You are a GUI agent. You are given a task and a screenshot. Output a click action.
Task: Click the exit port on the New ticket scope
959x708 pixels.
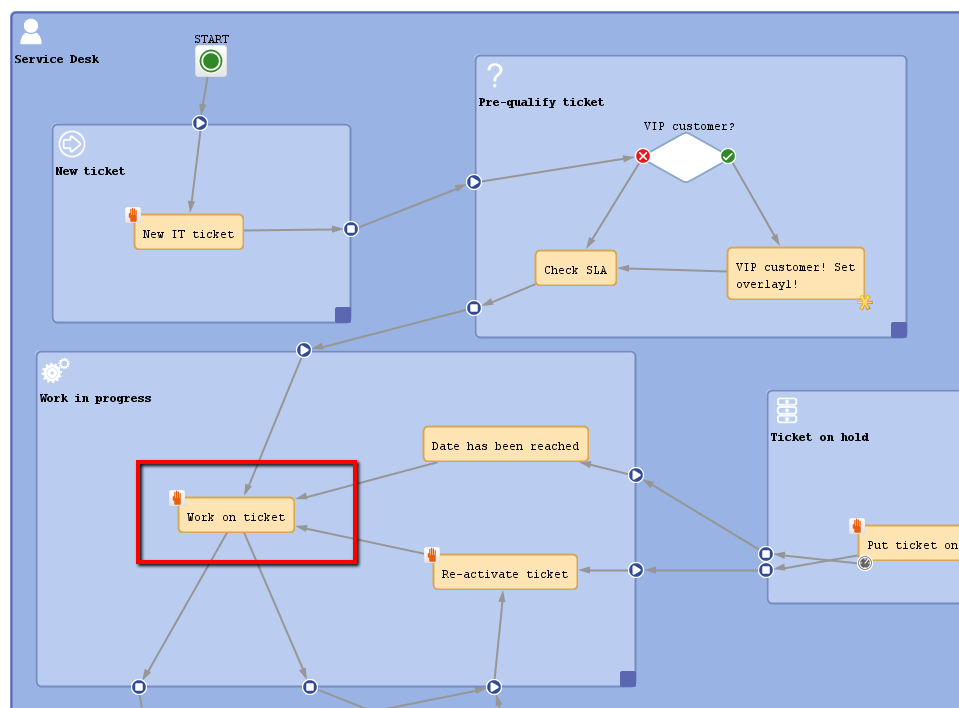[351, 229]
